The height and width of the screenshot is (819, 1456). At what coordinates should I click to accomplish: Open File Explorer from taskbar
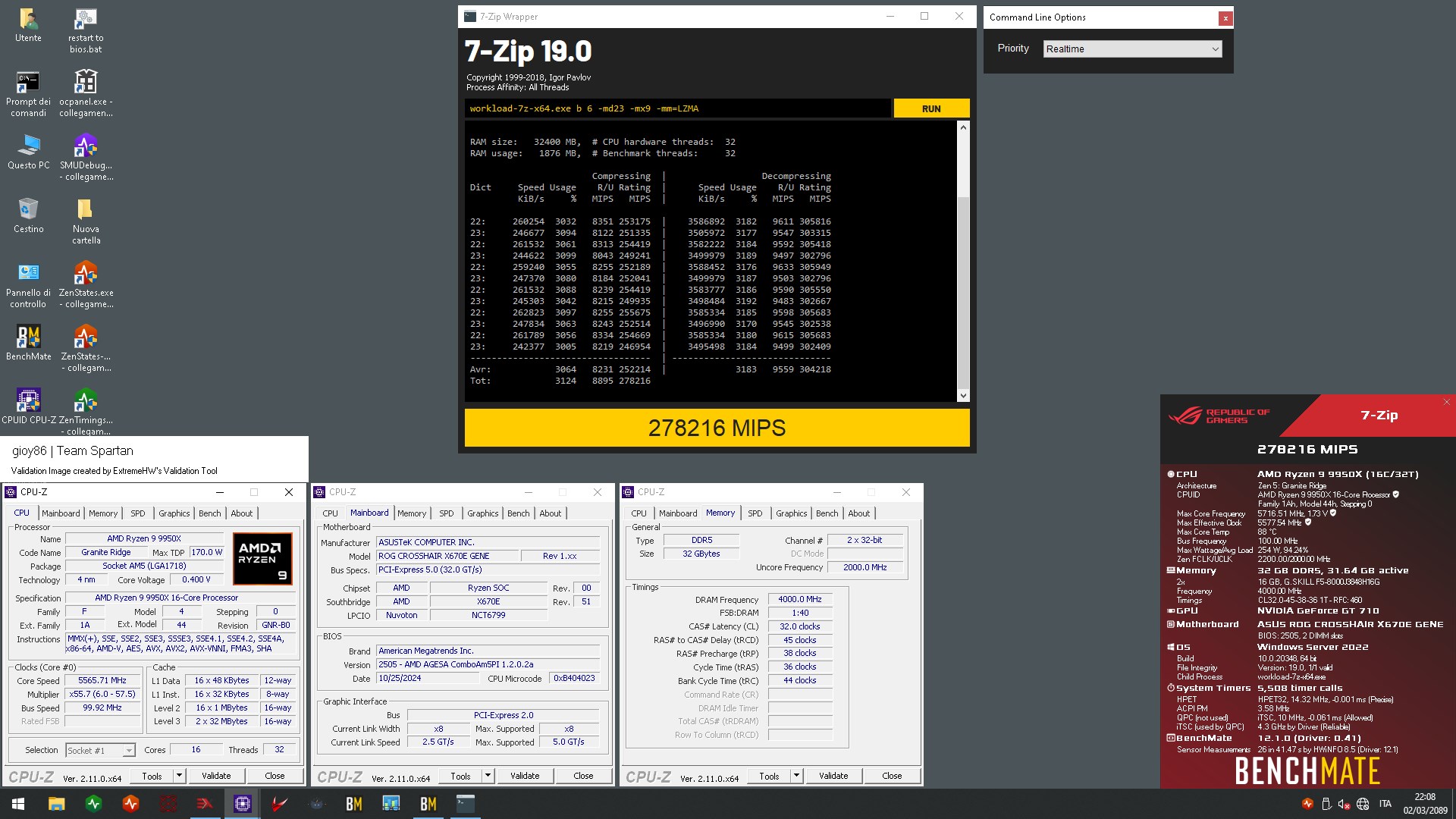(56, 804)
